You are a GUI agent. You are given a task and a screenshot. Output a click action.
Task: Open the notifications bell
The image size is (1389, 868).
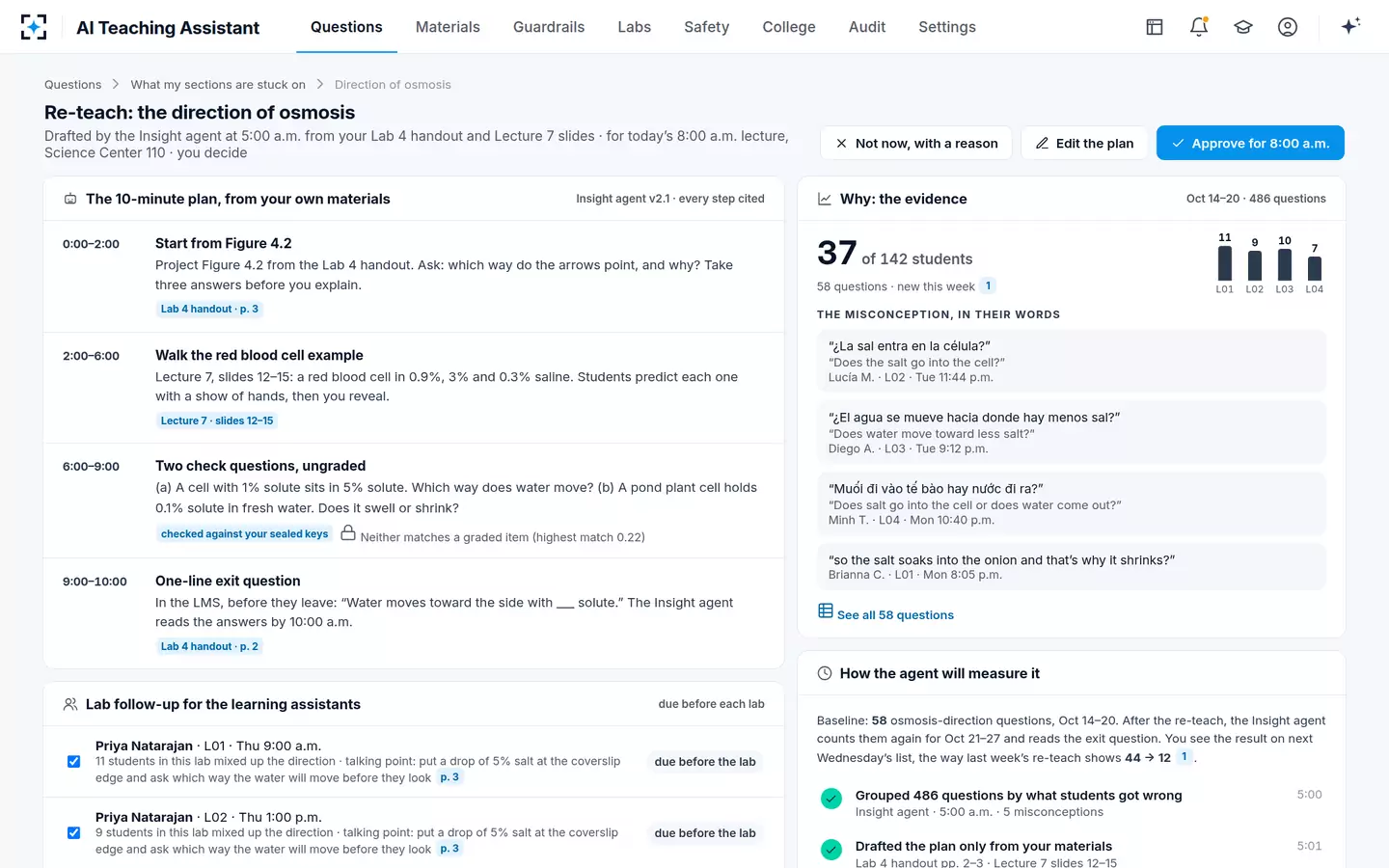[x=1199, y=27]
